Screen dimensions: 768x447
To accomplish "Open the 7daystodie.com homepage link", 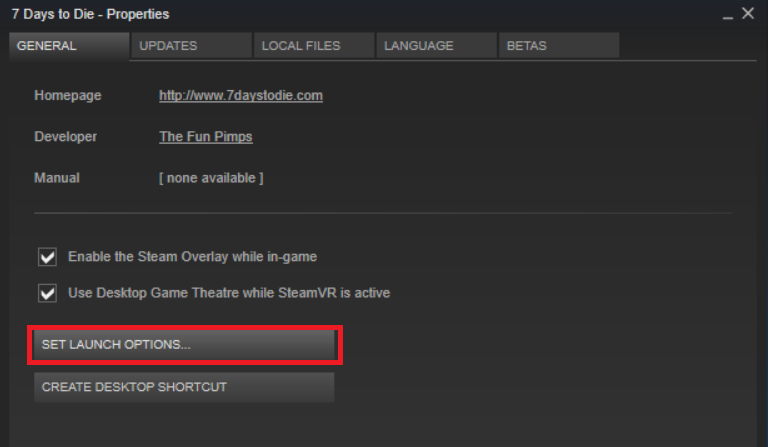I will (x=240, y=95).
